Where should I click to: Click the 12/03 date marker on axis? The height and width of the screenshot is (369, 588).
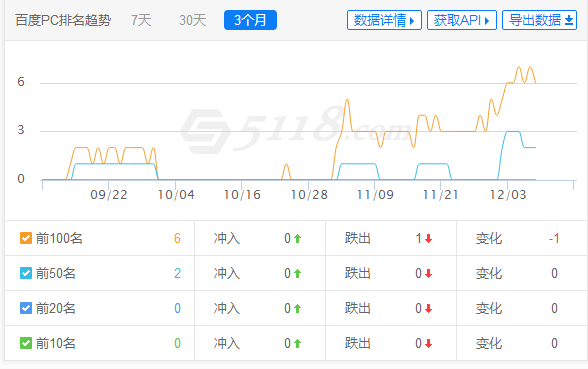click(508, 195)
